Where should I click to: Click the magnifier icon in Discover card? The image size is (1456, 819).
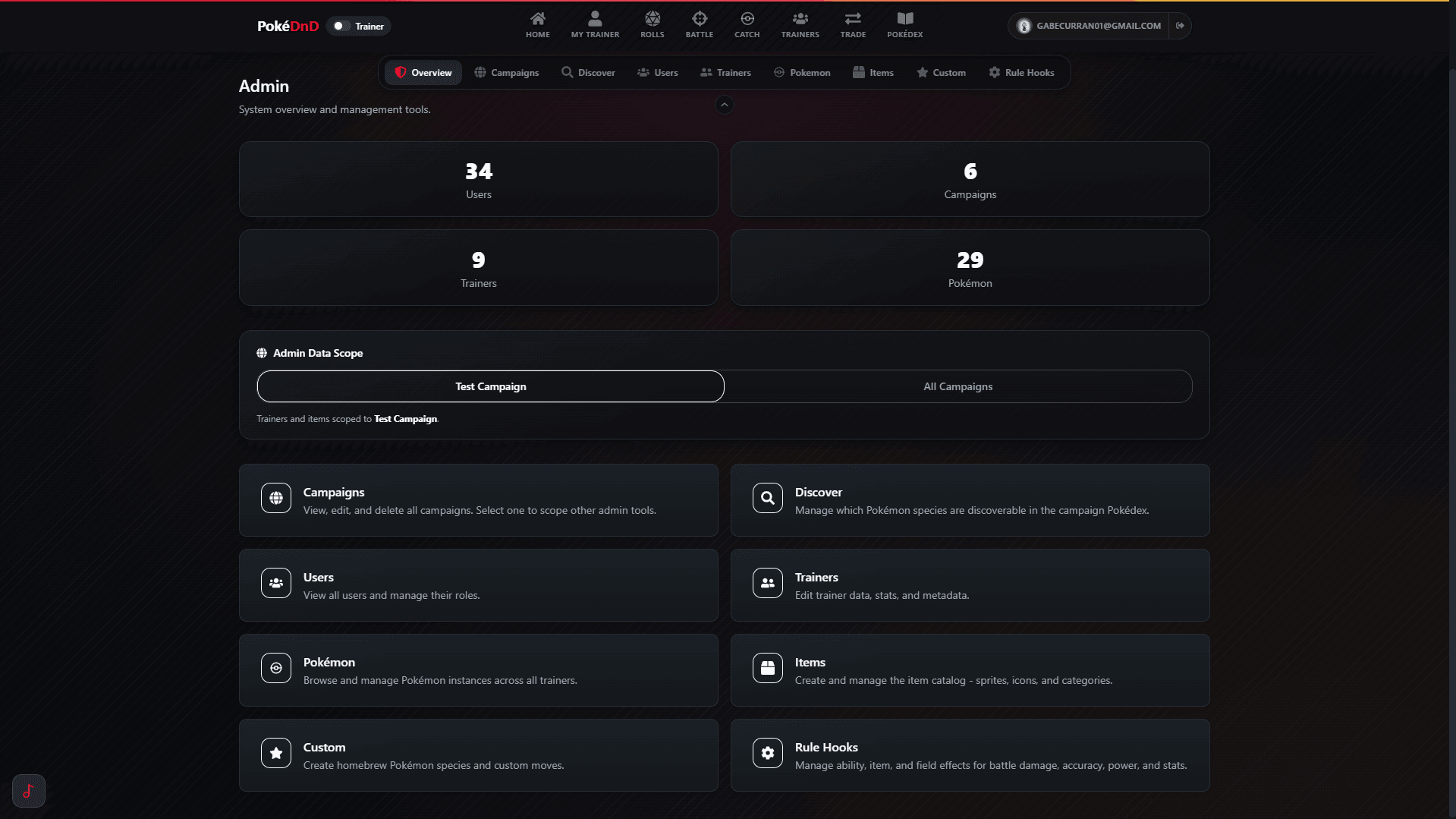click(x=768, y=498)
